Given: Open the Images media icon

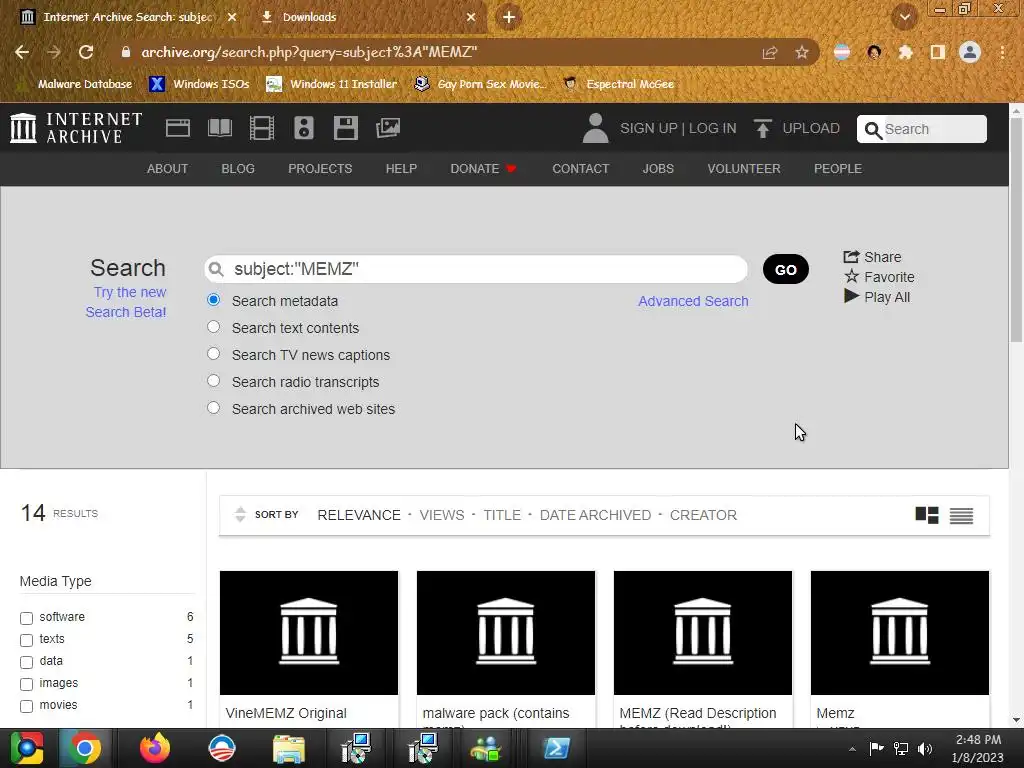Looking at the screenshot, I should click(x=388, y=128).
